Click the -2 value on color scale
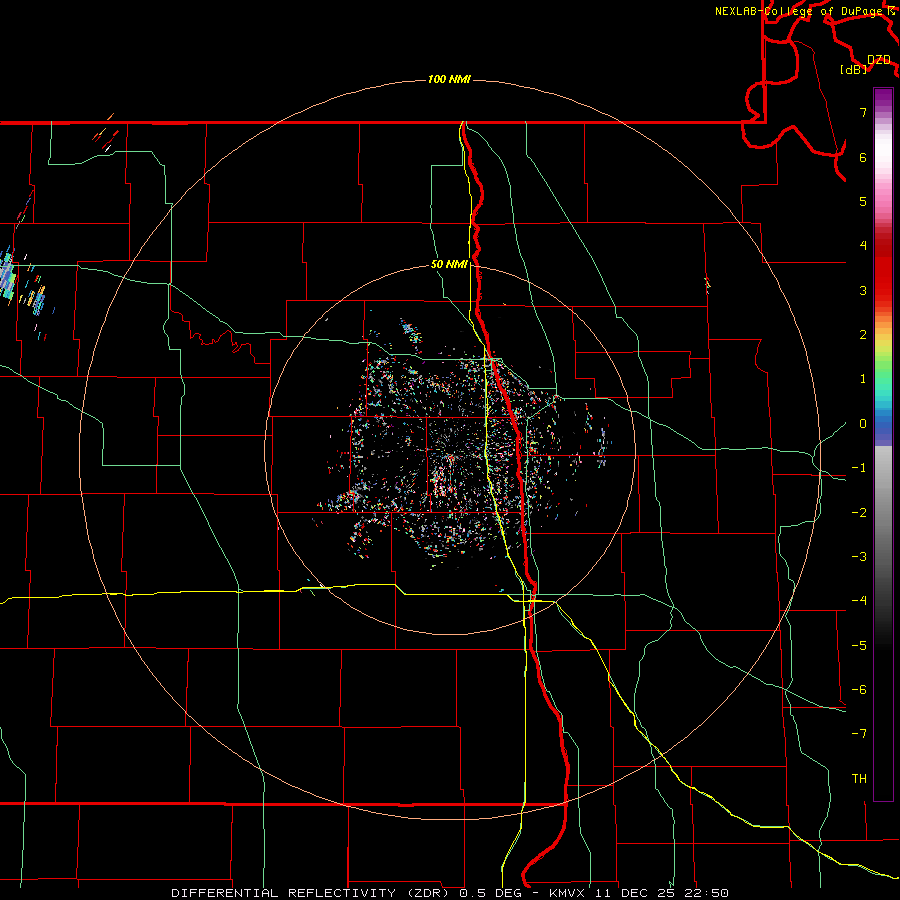The image size is (900, 900). click(x=859, y=513)
